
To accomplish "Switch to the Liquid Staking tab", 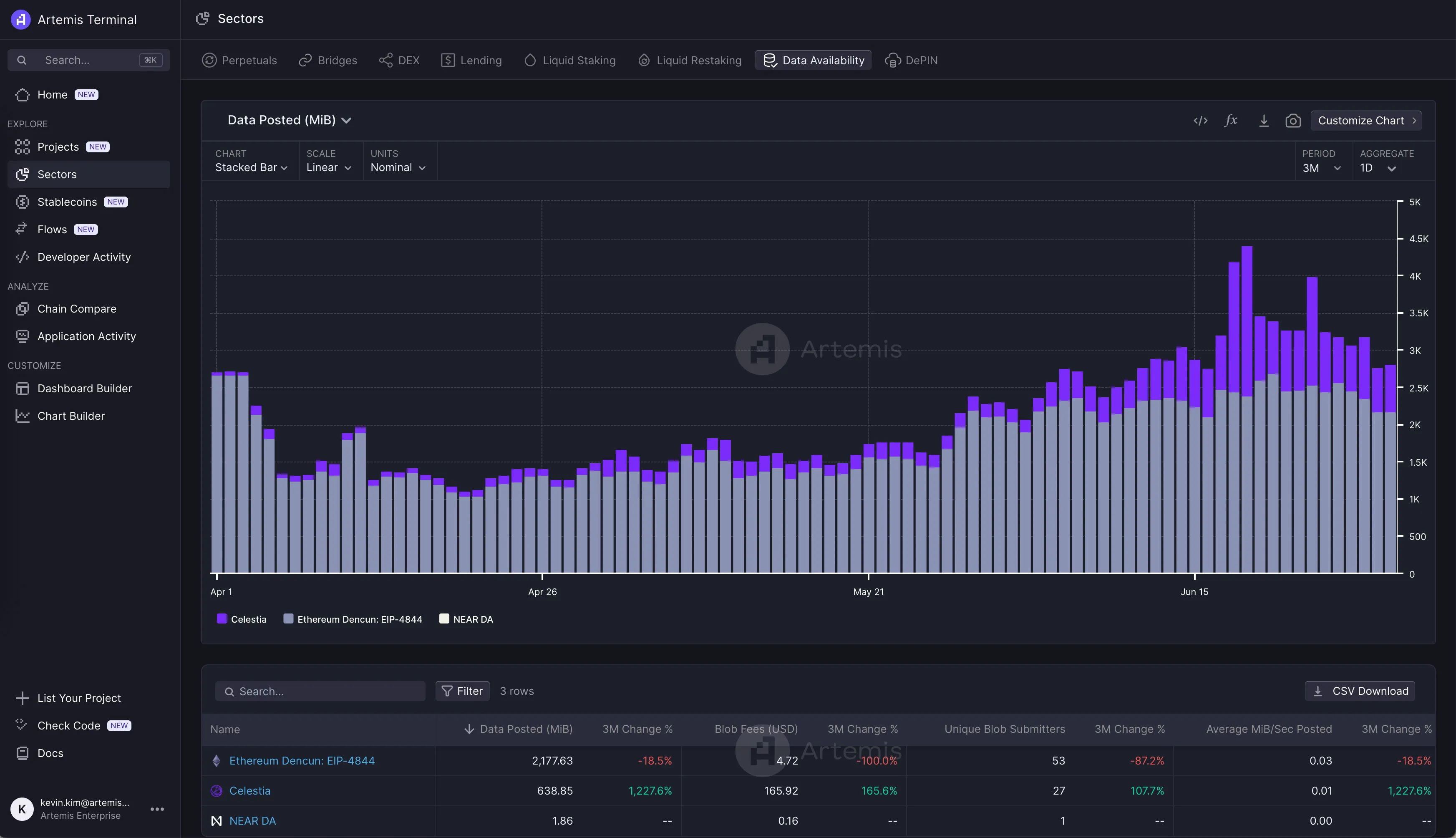I will pos(569,61).
